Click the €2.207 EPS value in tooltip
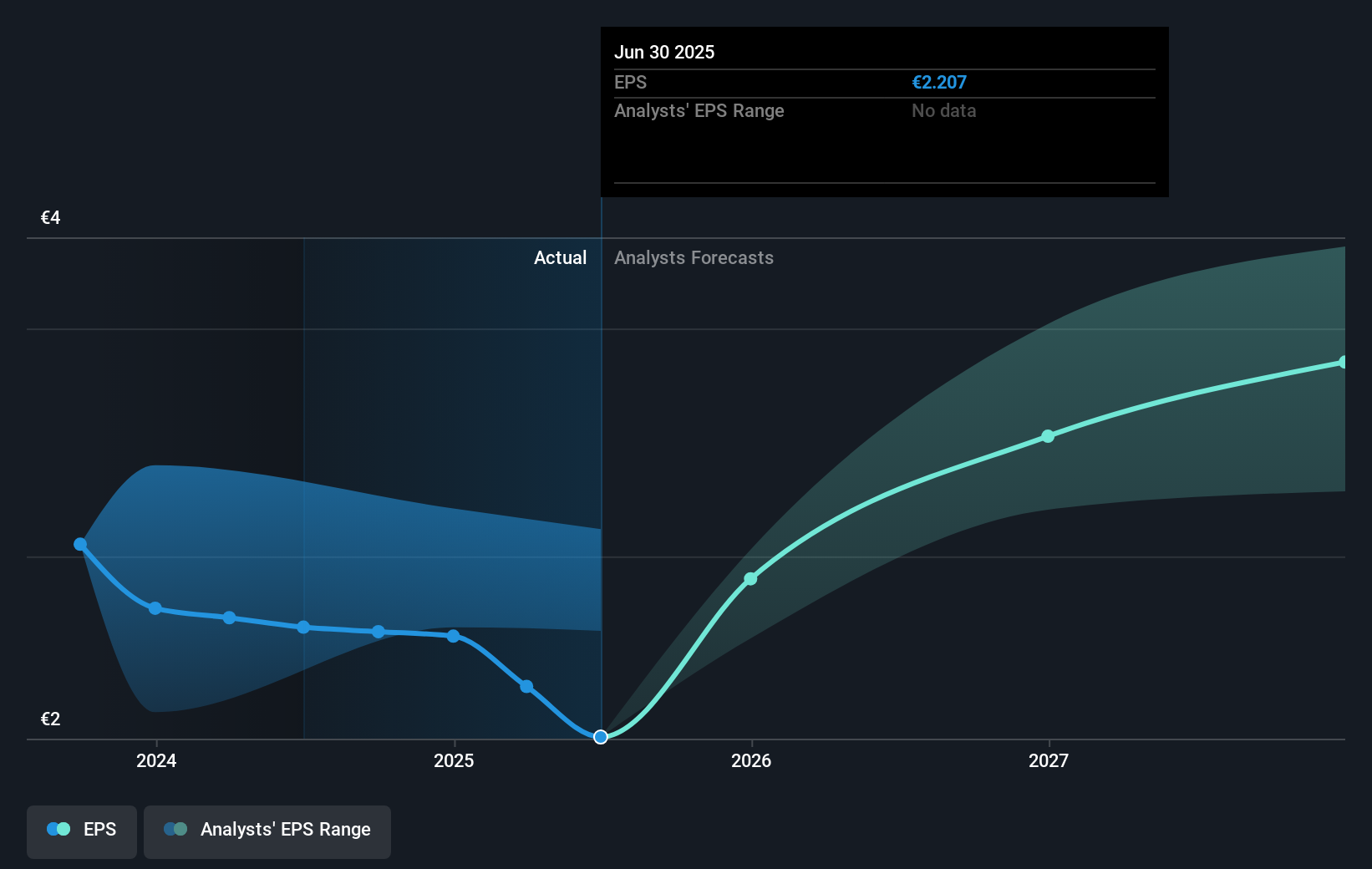Screen dimensions: 1372x869 [939, 82]
